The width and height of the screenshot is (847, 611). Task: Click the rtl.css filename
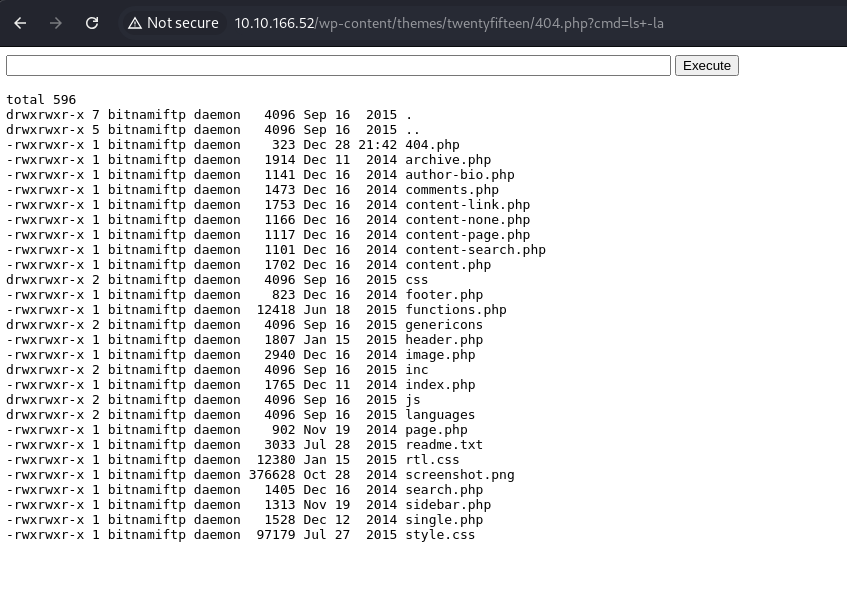tap(432, 460)
